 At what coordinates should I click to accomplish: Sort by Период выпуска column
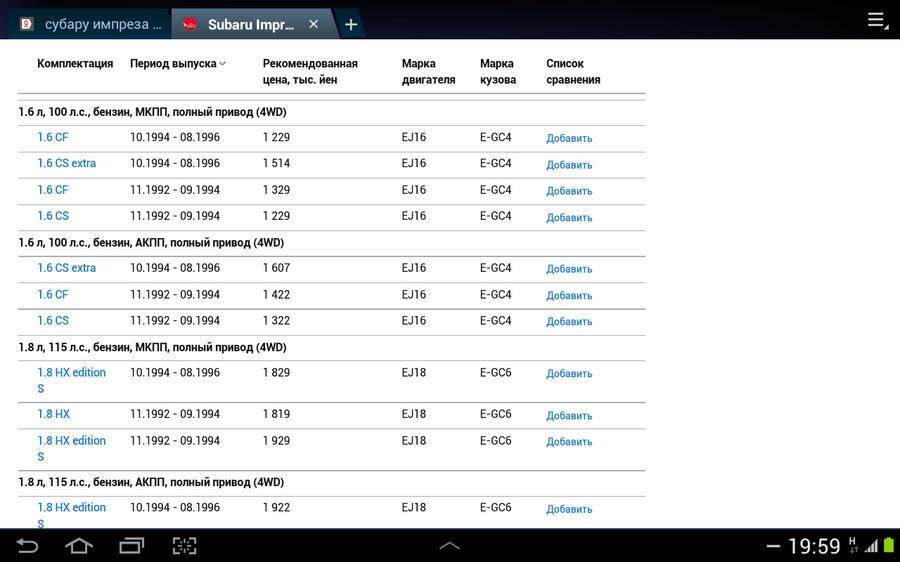tap(177, 64)
